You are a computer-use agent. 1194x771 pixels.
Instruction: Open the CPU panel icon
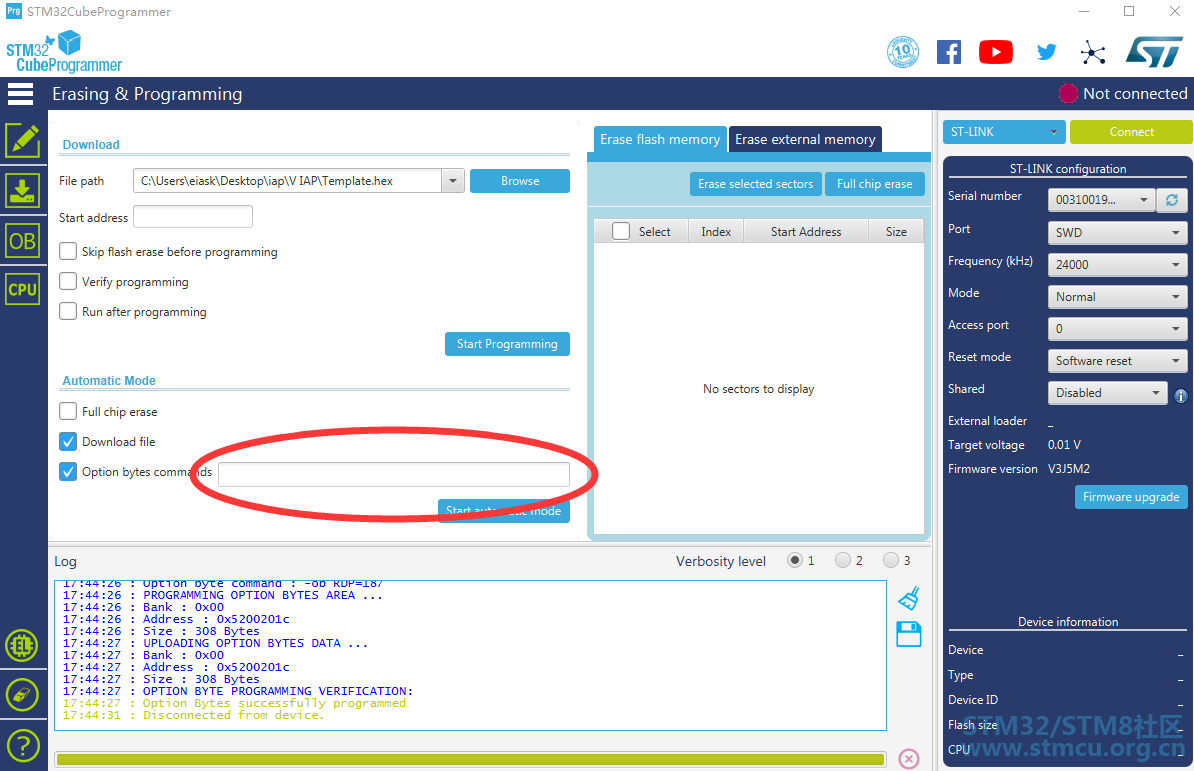click(x=22, y=289)
